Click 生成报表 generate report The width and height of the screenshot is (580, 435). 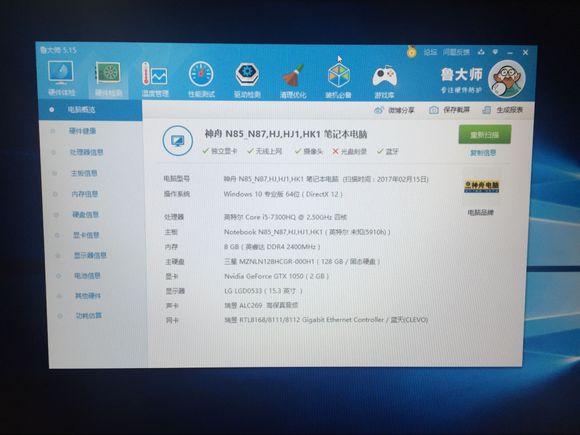pos(503,110)
